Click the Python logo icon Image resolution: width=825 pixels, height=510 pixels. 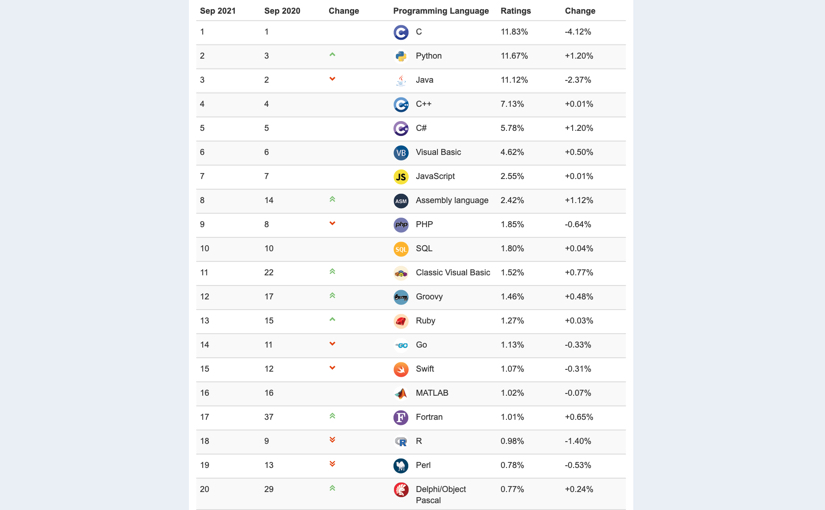tap(401, 56)
